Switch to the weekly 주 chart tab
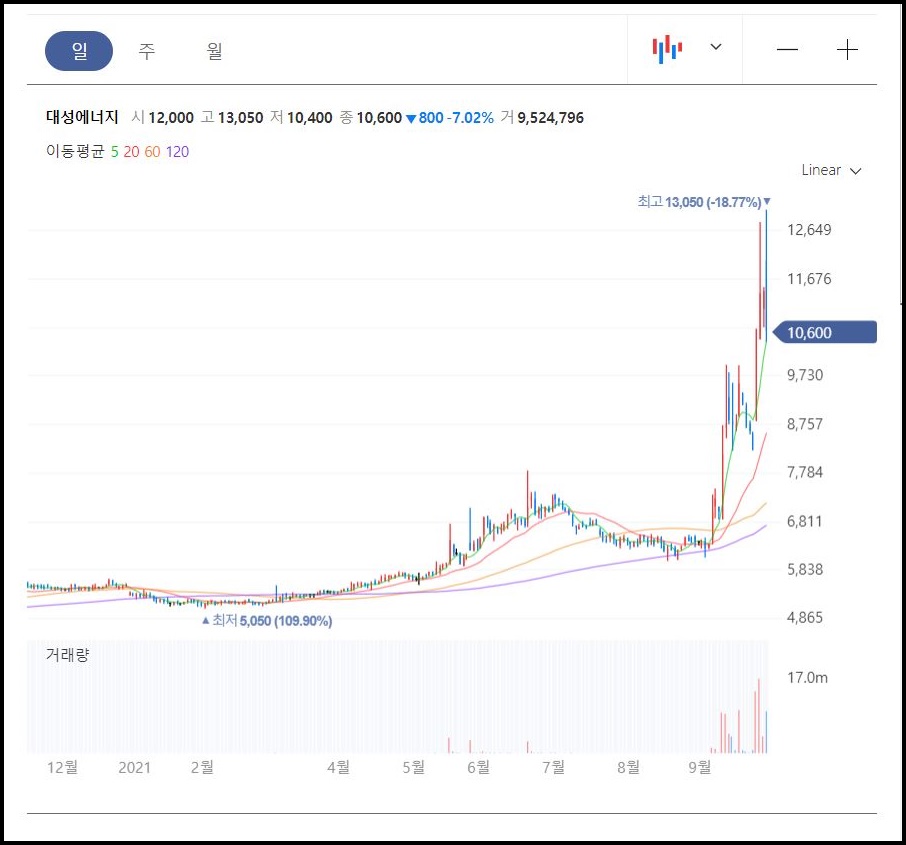The width and height of the screenshot is (906, 845). tap(147, 51)
